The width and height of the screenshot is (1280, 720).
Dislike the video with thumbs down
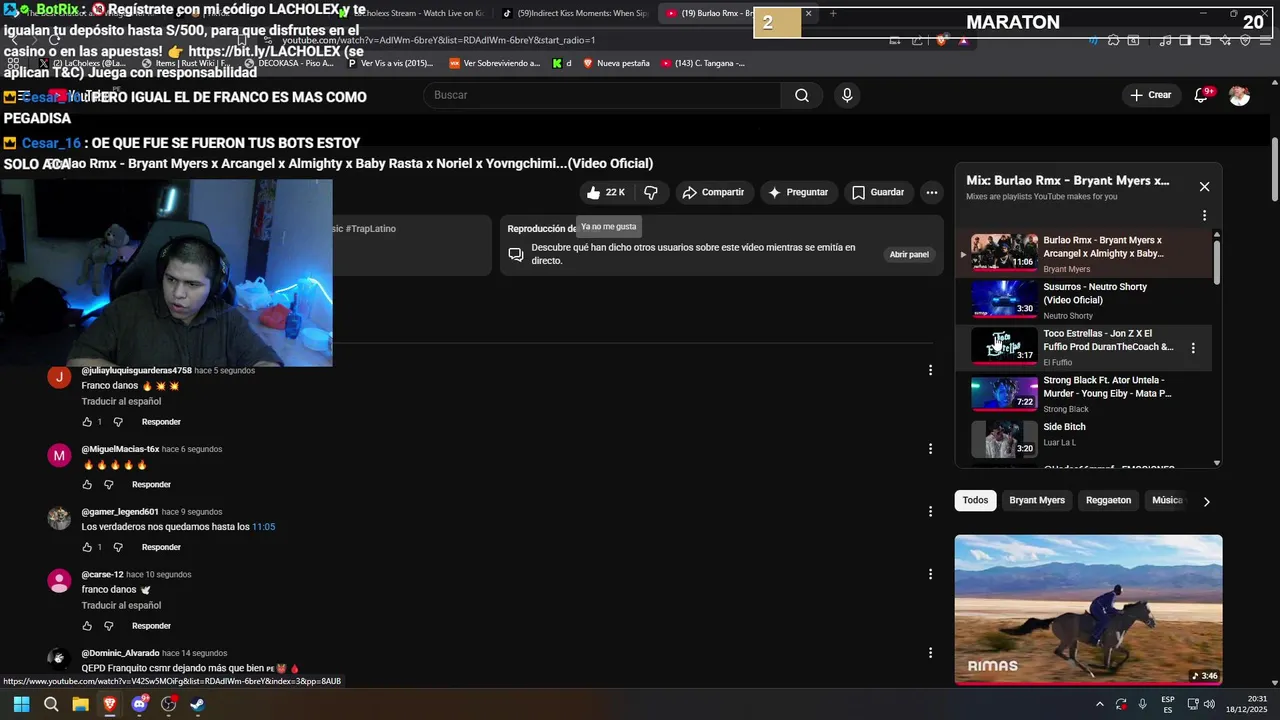tap(651, 192)
